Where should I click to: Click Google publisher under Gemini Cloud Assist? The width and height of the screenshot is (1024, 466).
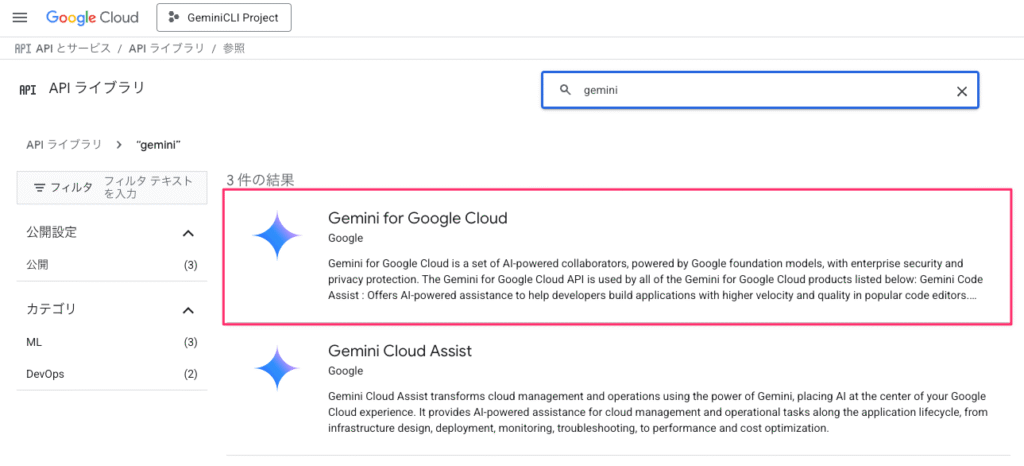(345, 371)
